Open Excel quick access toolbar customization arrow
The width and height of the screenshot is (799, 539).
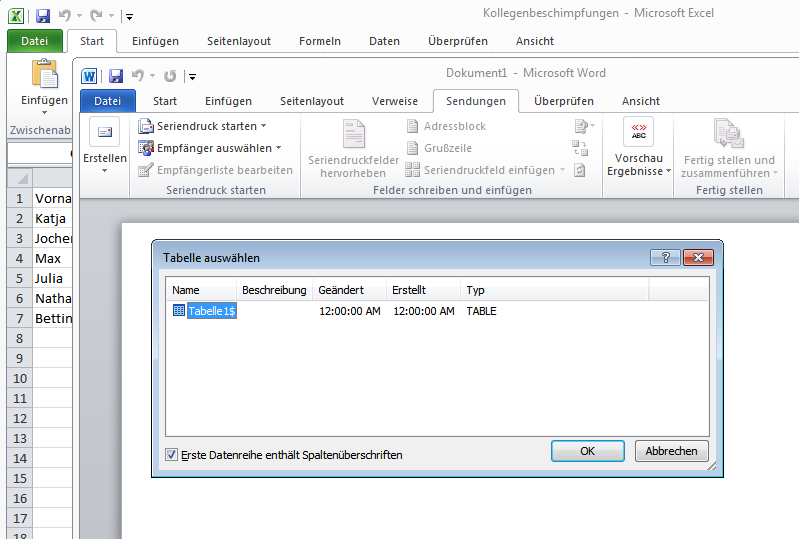tap(129, 17)
